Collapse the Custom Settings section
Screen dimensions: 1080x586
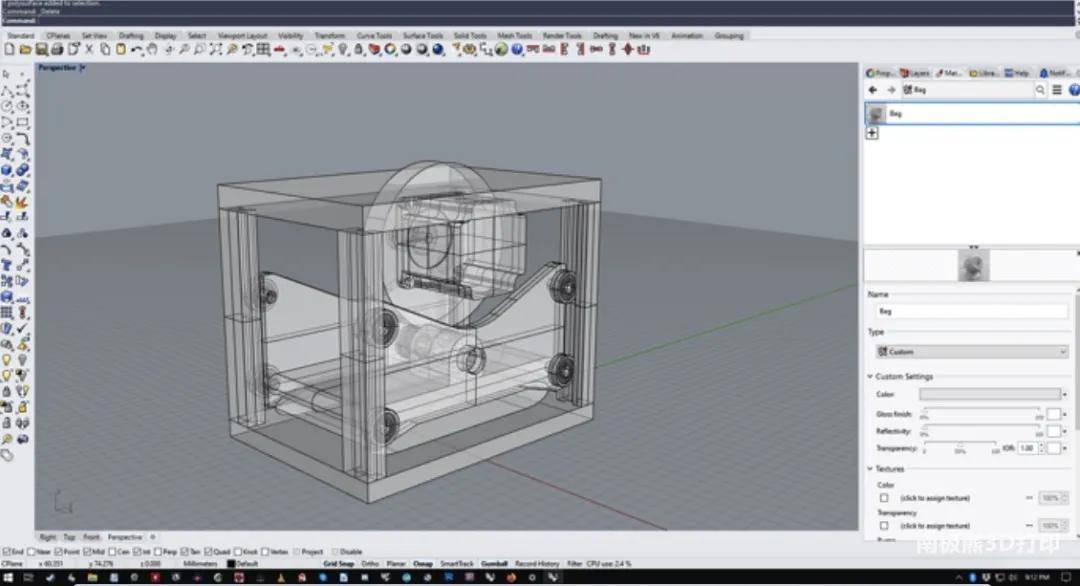click(870, 377)
